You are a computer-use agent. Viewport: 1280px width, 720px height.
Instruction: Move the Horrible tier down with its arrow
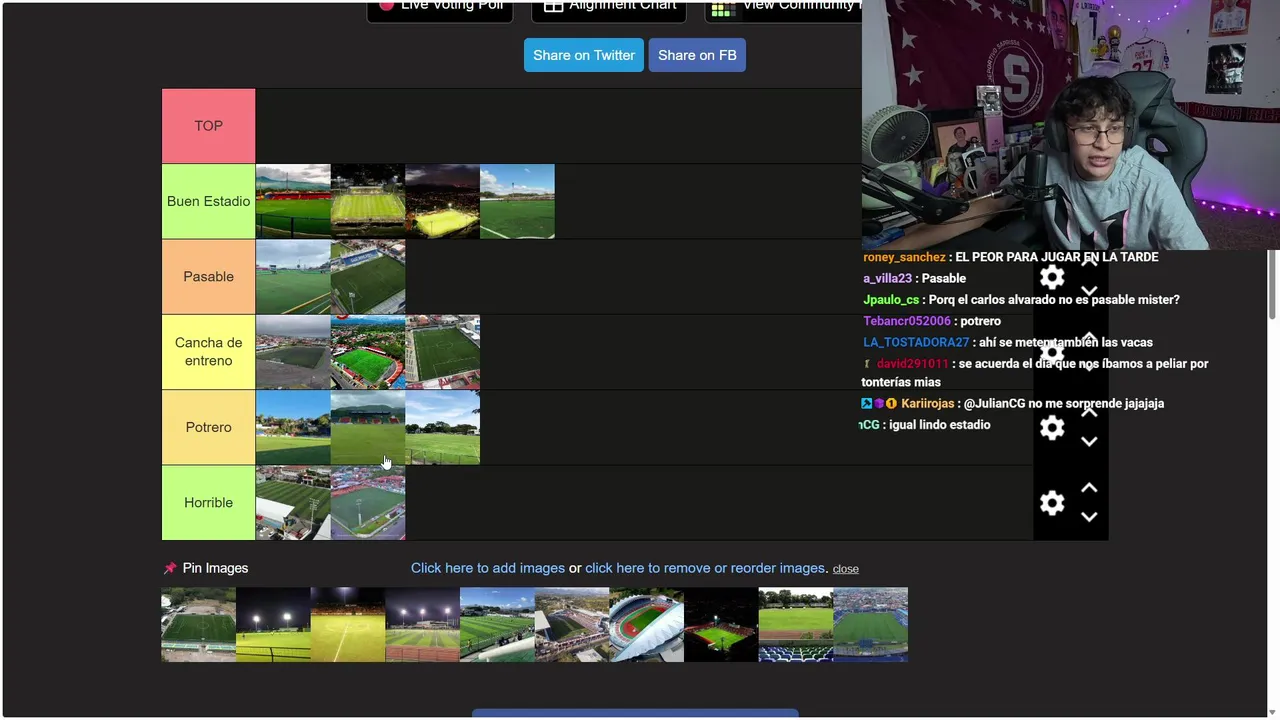click(1089, 517)
